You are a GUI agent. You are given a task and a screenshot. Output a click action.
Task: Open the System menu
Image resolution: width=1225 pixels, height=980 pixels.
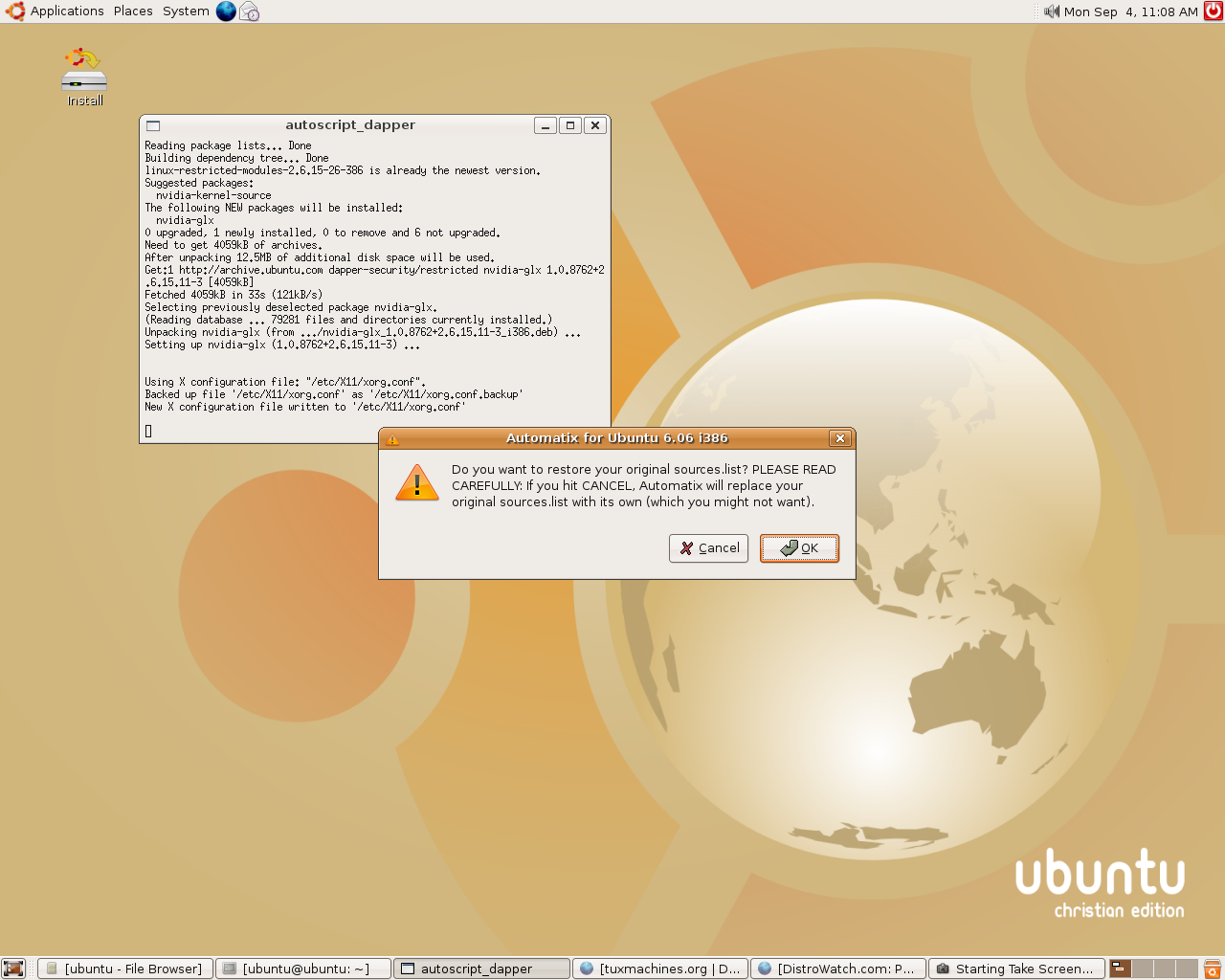pyautogui.click(x=186, y=11)
